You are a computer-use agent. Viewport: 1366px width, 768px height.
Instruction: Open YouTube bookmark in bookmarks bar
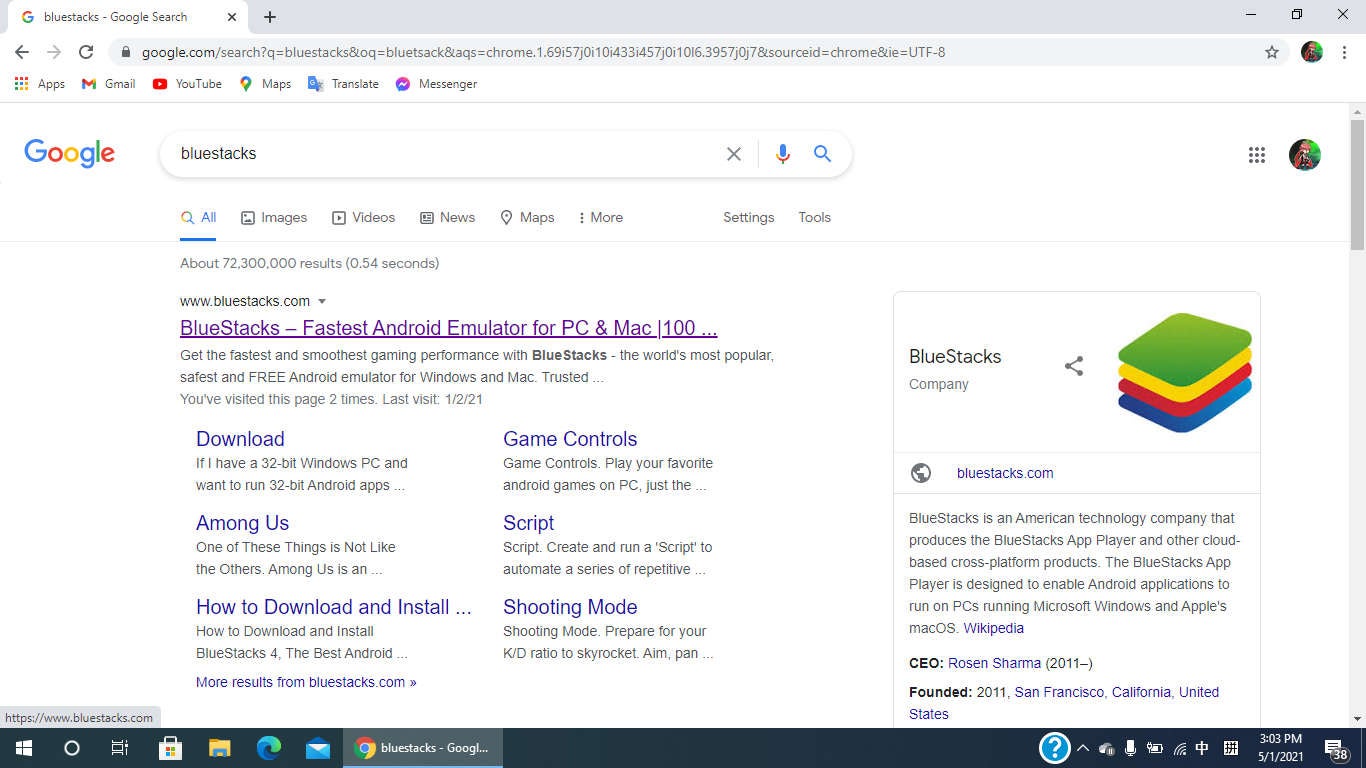point(187,84)
